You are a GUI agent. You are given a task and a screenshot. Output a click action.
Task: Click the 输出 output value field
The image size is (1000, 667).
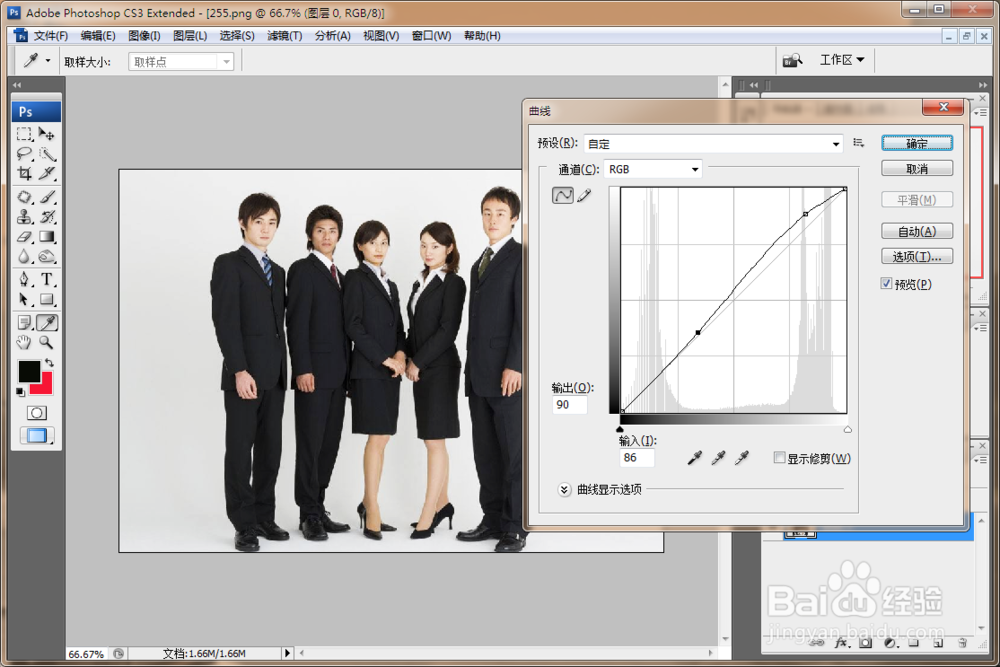pyautogui.click(x=570, y=405)
